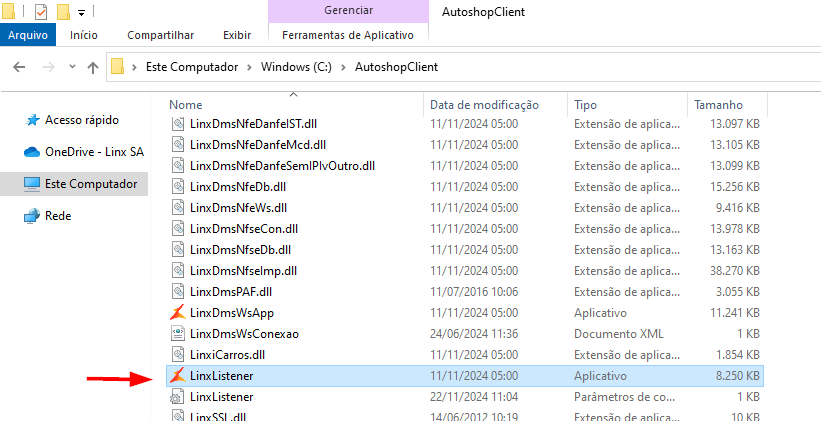Screen dimensions: 821x421
Task: Click the LinxListener application icon
Action: [178, 375]
